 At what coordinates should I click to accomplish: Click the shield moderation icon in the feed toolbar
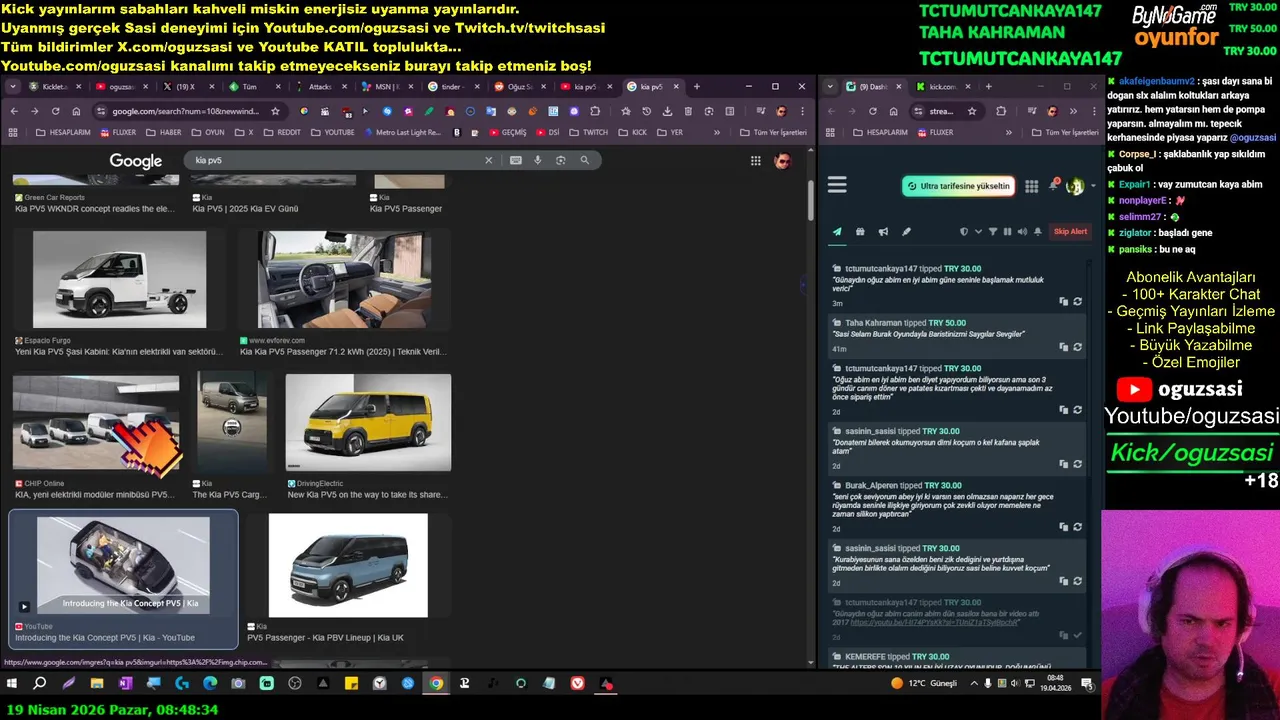pos(964,232)
